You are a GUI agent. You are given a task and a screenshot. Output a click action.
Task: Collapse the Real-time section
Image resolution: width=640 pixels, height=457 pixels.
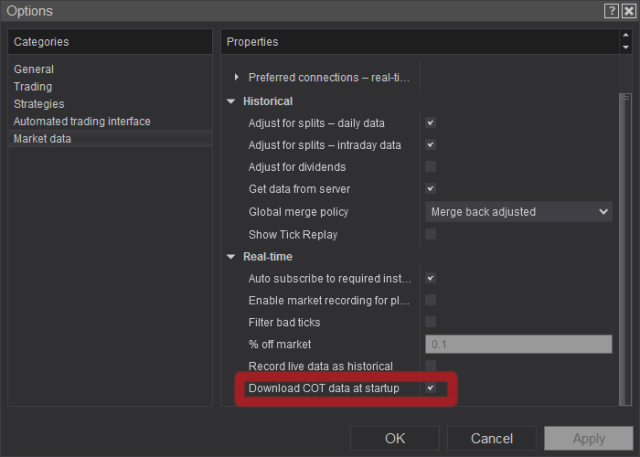click(x=232, y=257)
